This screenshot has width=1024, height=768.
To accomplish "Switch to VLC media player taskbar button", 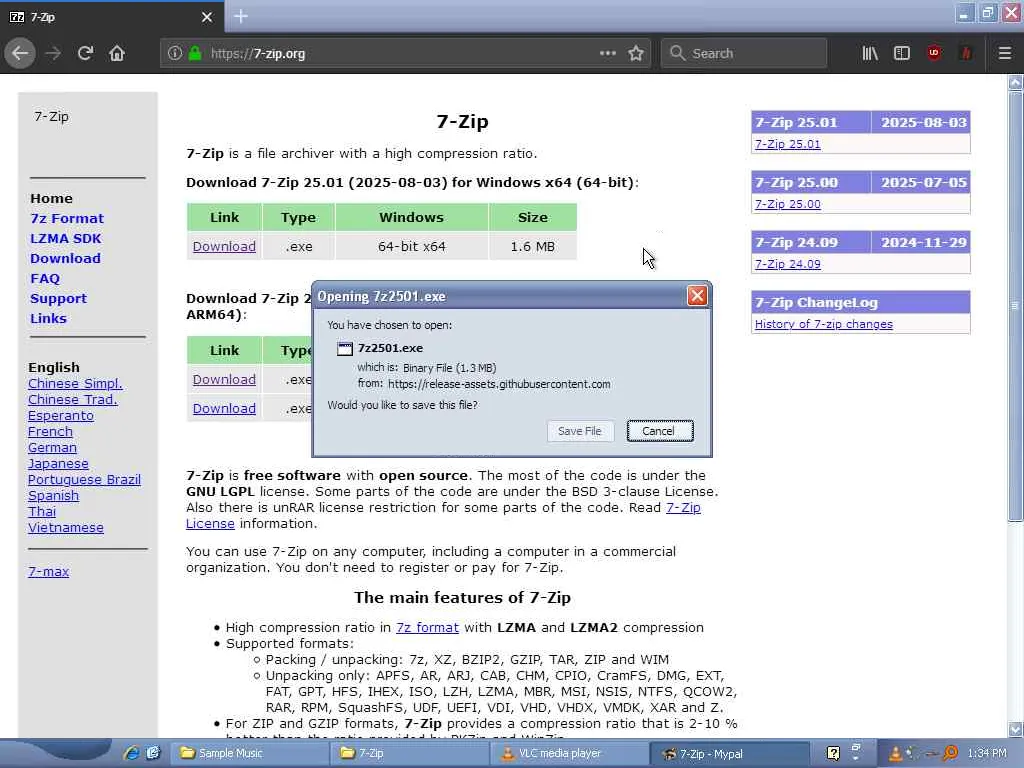I will 571,754.
